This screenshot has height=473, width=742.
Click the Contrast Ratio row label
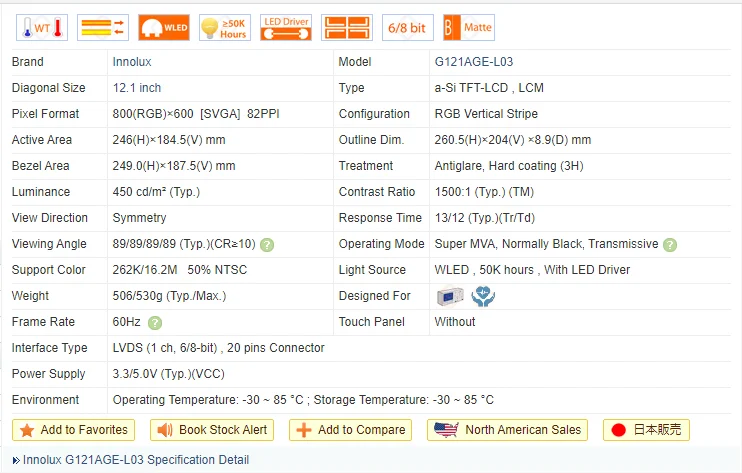pos(377,192)
